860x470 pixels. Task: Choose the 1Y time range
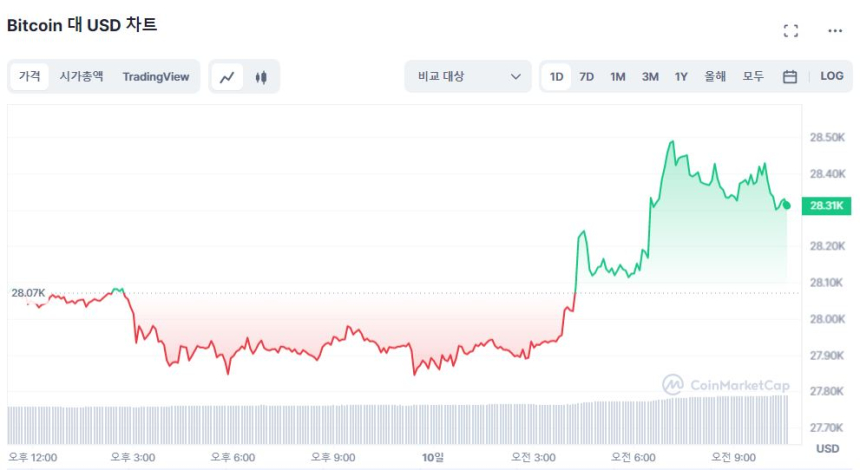(x=681, y=77)
